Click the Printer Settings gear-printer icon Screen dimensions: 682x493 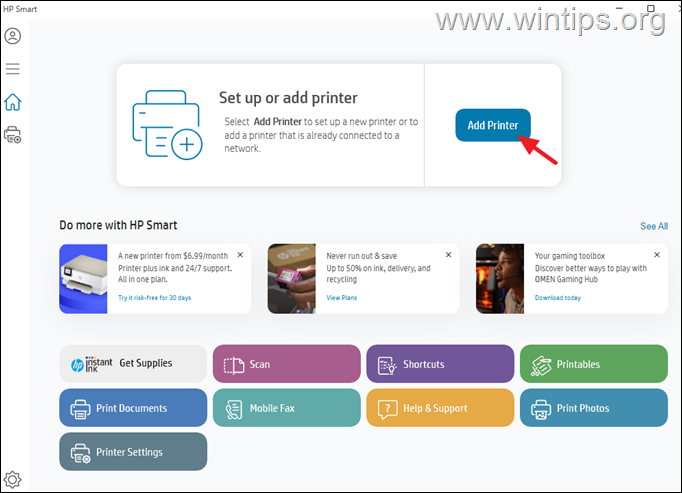pyautogui.click(x=80, y=453)
